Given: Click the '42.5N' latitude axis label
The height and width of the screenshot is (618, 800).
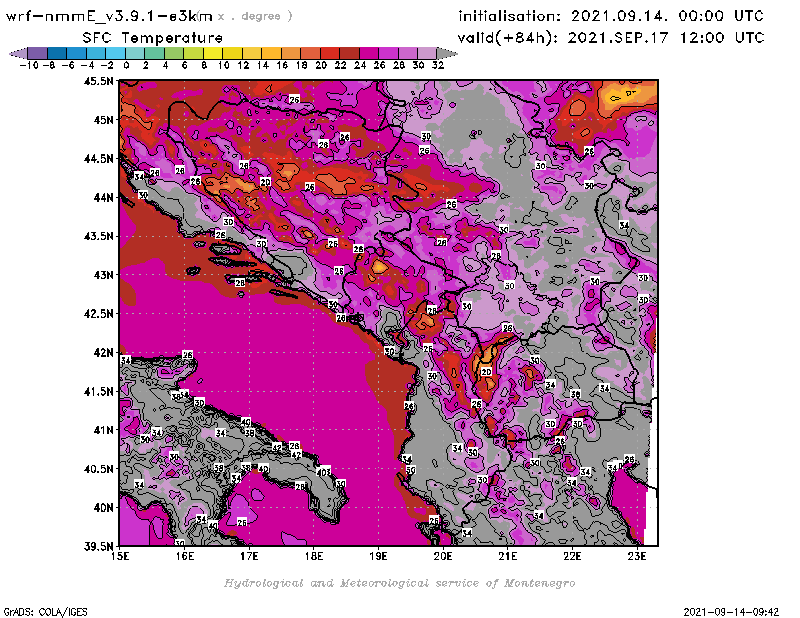Looking at the screenshot, I should tap(98, 314).
